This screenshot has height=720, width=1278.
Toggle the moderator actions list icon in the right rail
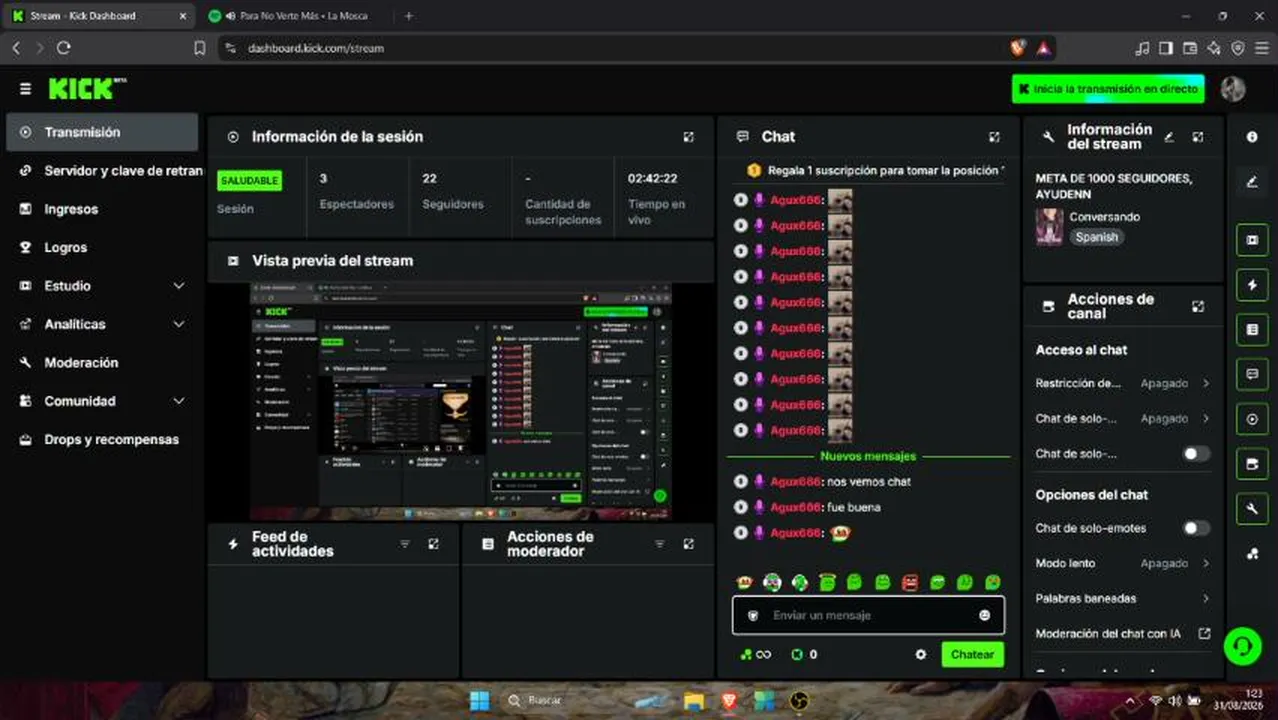tap(1252, 329)
